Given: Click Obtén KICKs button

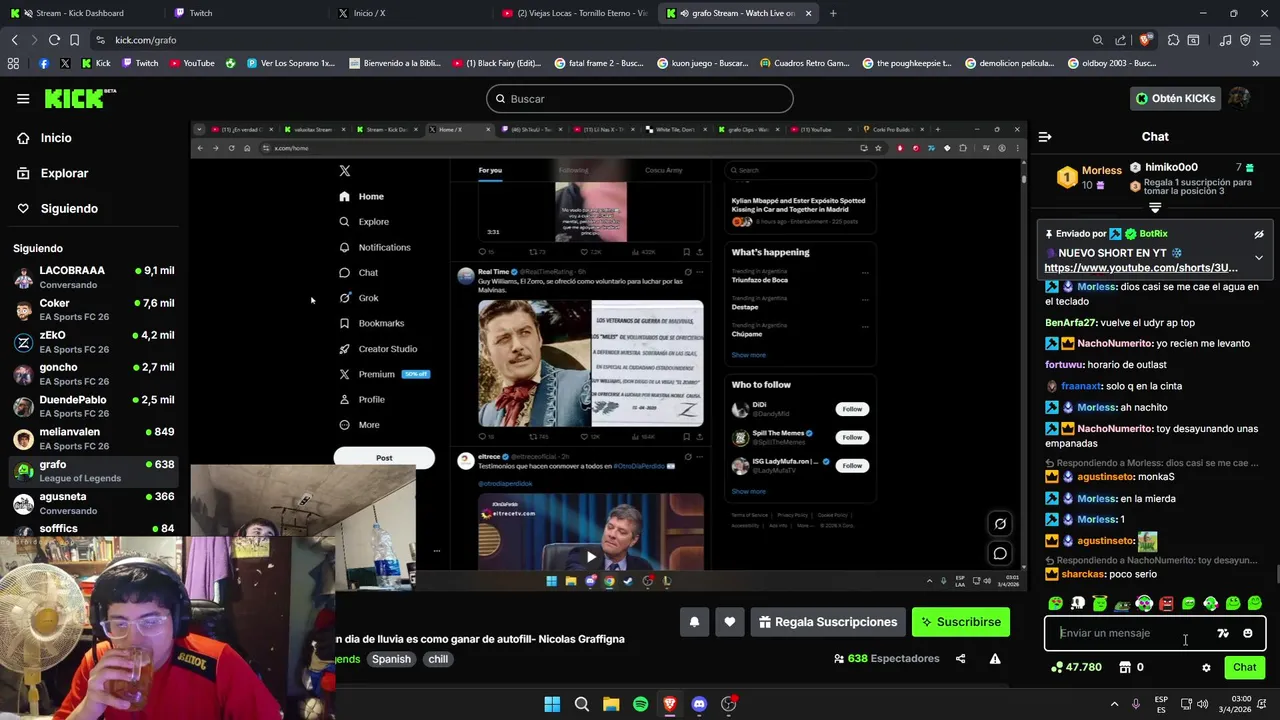Looking at the screenshot, I should pos(1176,98).
